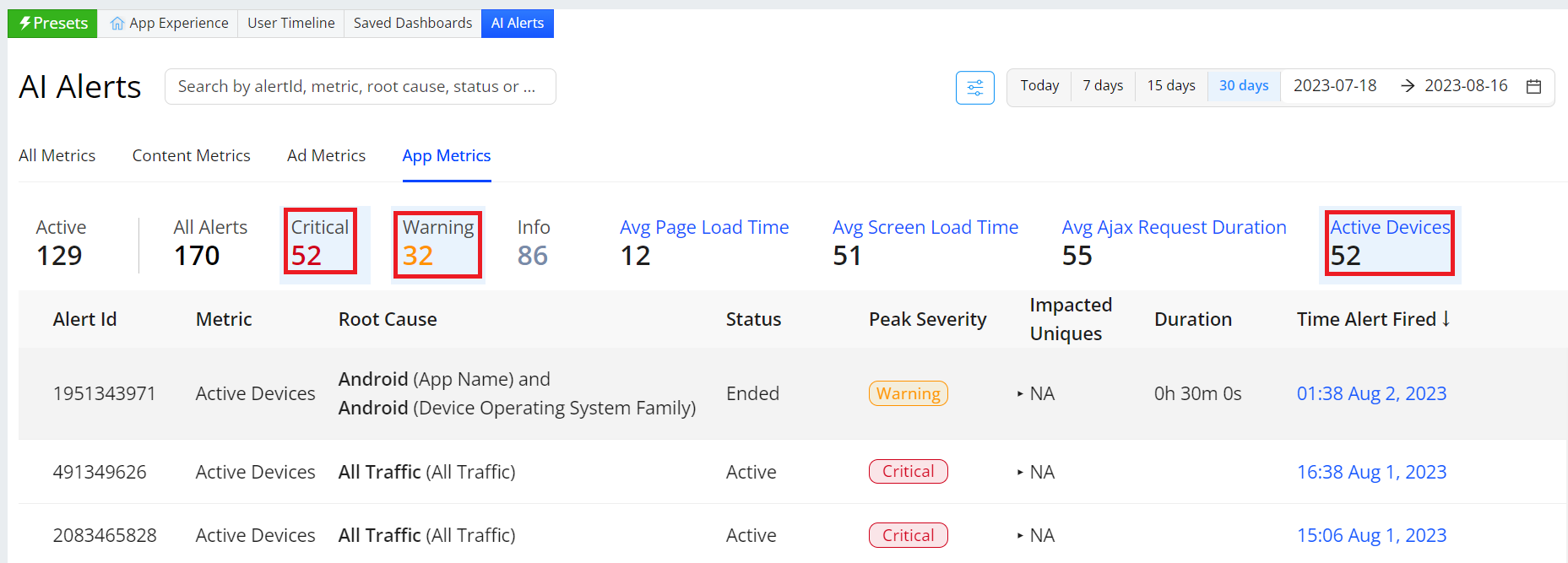Toggle the Info alerts filter
The image size is (1568, 563).
pos(533,242)
